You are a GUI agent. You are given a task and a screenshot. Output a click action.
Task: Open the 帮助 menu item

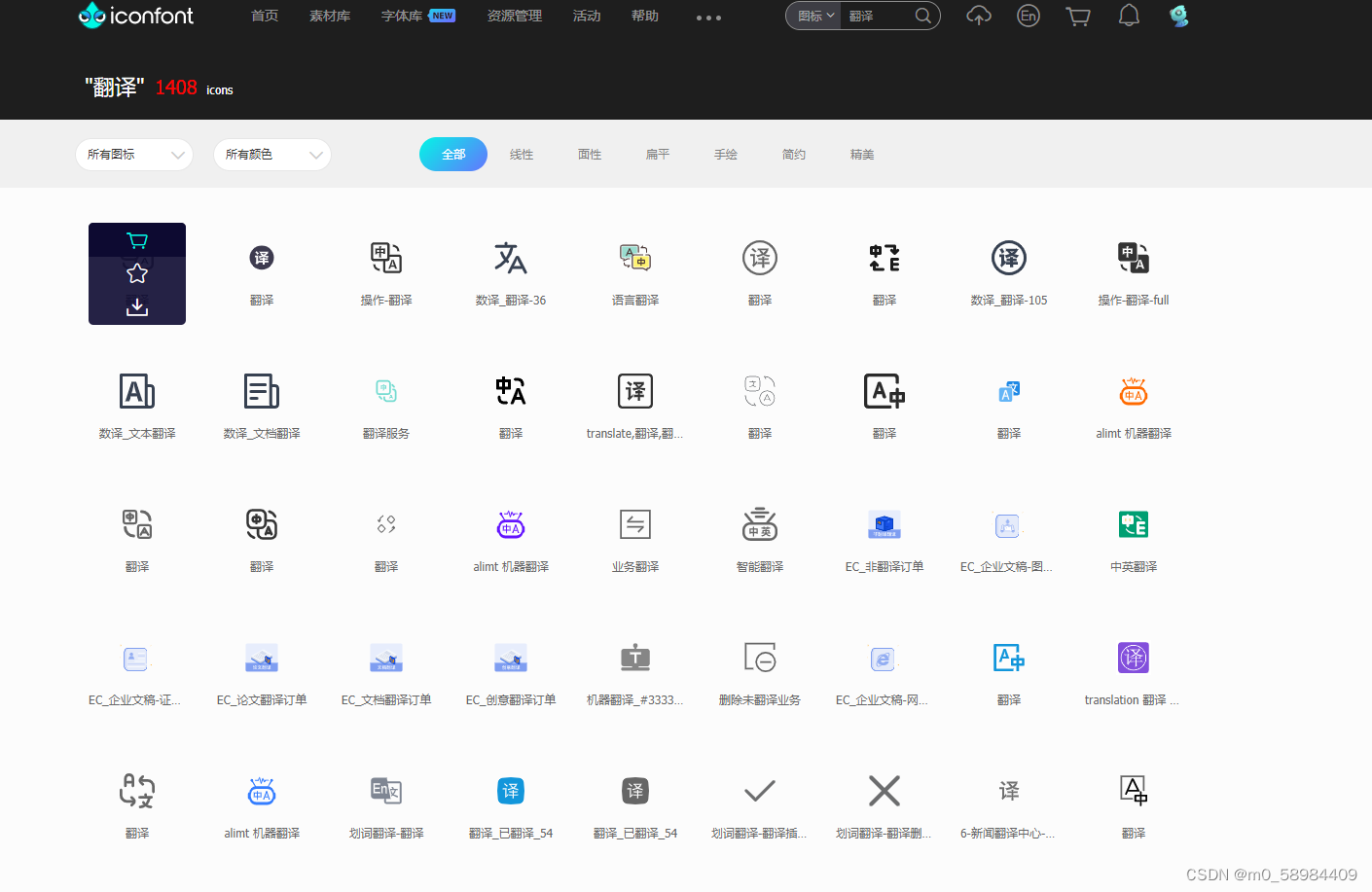click(645, 16)
